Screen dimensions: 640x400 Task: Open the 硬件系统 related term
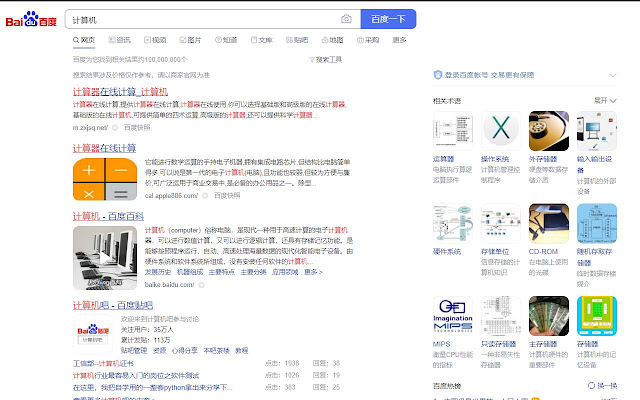[447, 251]
